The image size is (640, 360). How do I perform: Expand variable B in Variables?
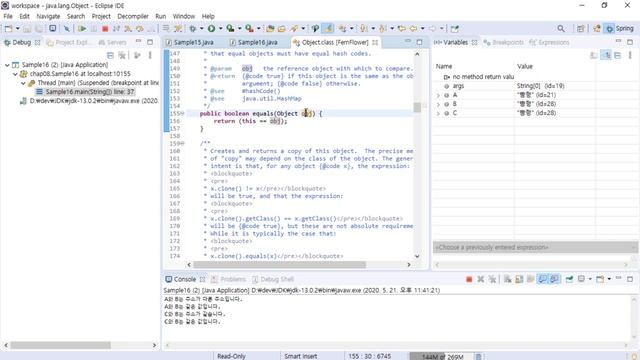439,104
